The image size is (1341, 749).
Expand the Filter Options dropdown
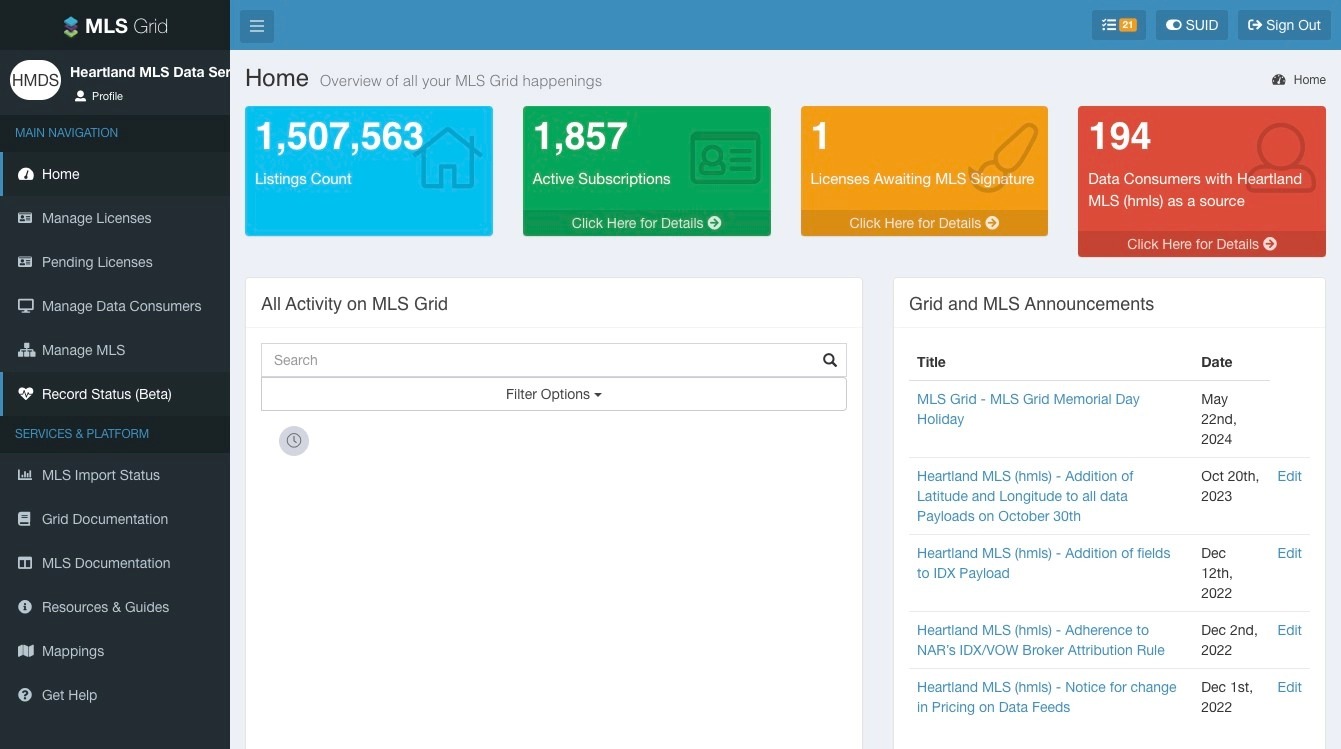(x=554, y=394)
